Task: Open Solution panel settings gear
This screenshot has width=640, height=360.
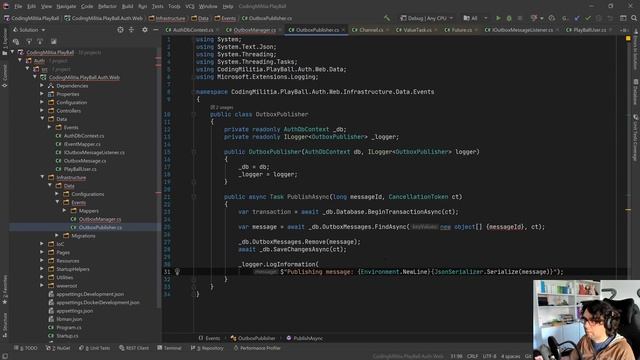Action: point(144,30)
